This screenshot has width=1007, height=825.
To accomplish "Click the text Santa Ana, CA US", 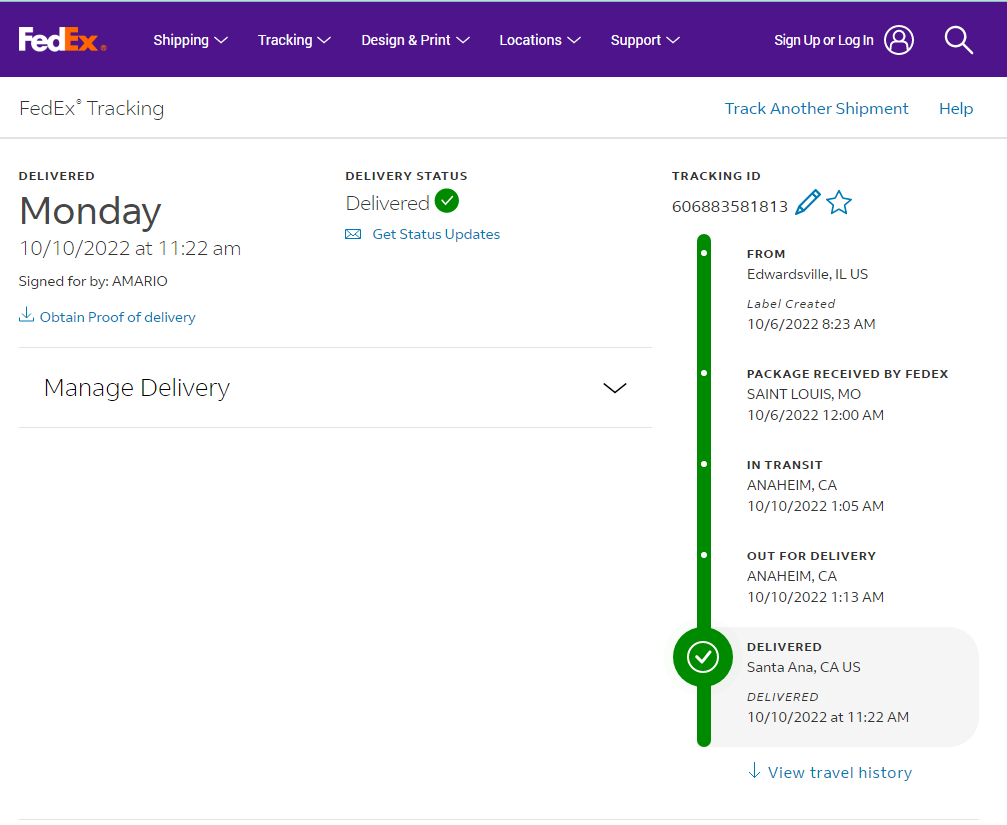I will tap(803, 667).
